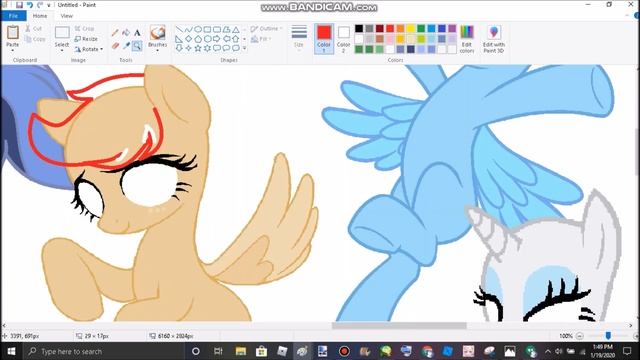640x360 pixels.
Task: Select the Color picker eyedropper tool
Action: pos(126,46)
